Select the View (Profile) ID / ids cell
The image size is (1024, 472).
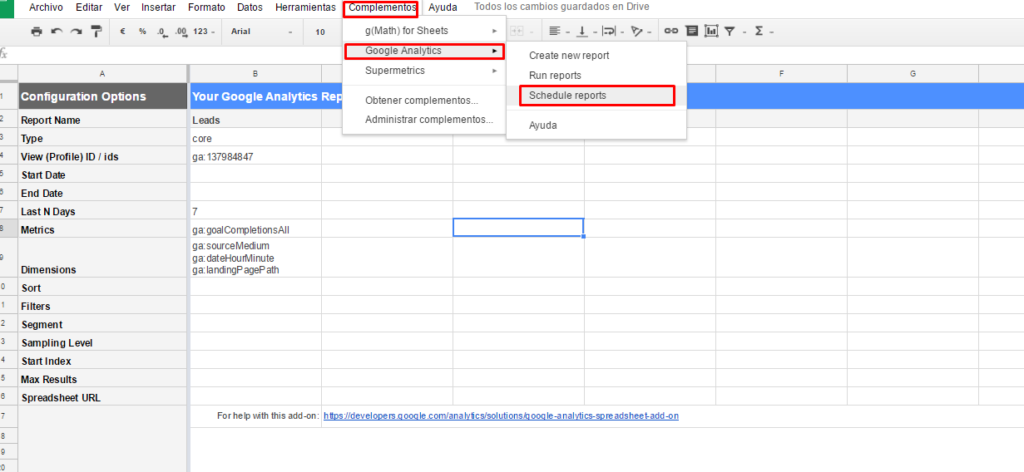103,157
